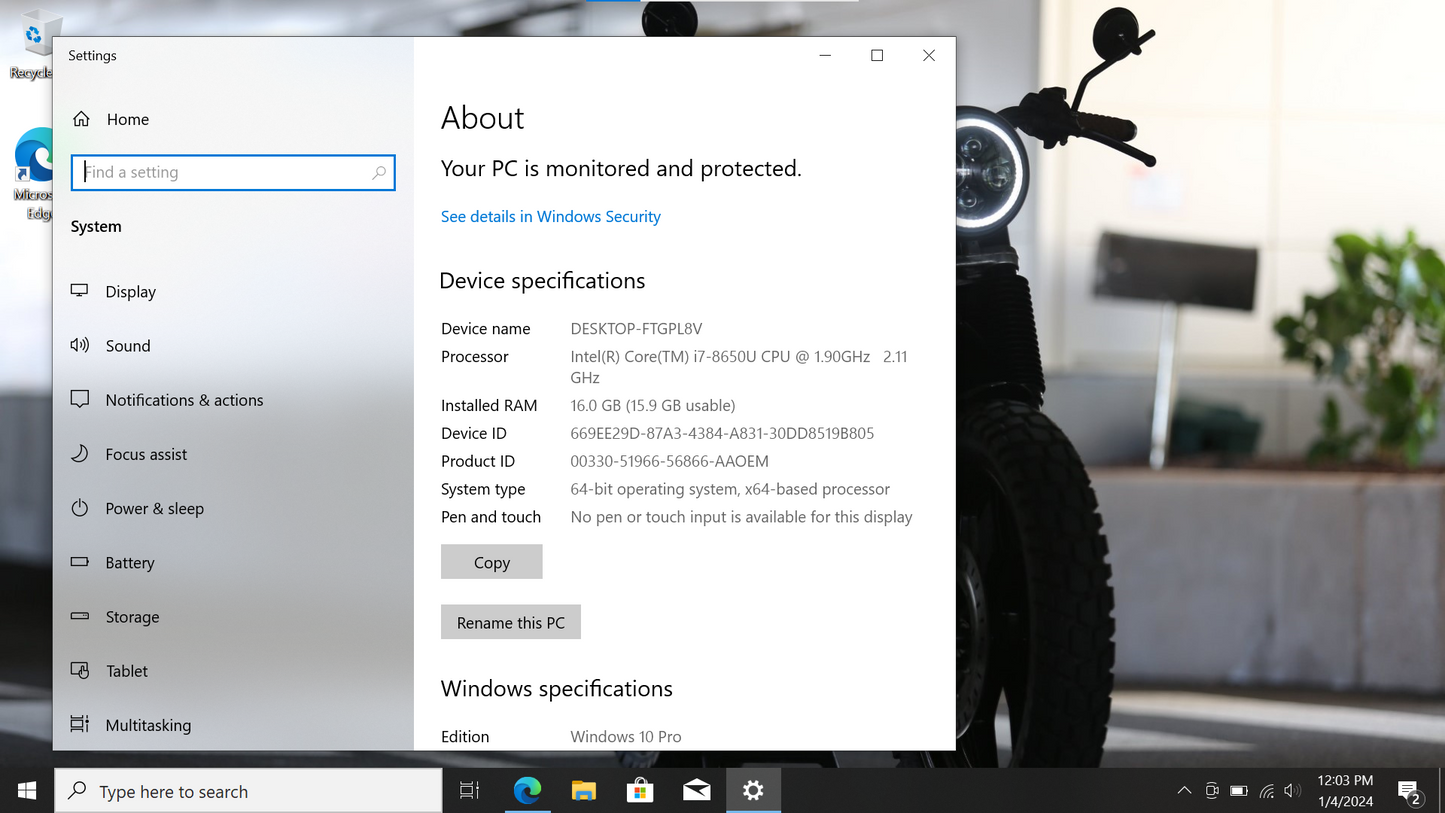Launch Microsoft Edge from the taskbar

pos(527,790)
